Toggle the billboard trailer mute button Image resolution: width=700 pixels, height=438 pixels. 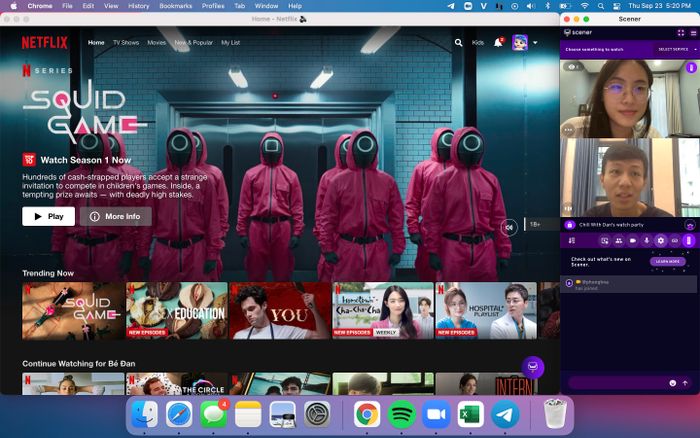[509, 227]
